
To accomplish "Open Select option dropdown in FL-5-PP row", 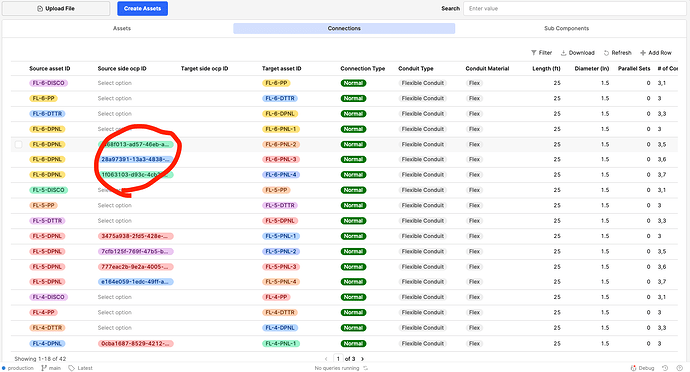I will (114, 206).
